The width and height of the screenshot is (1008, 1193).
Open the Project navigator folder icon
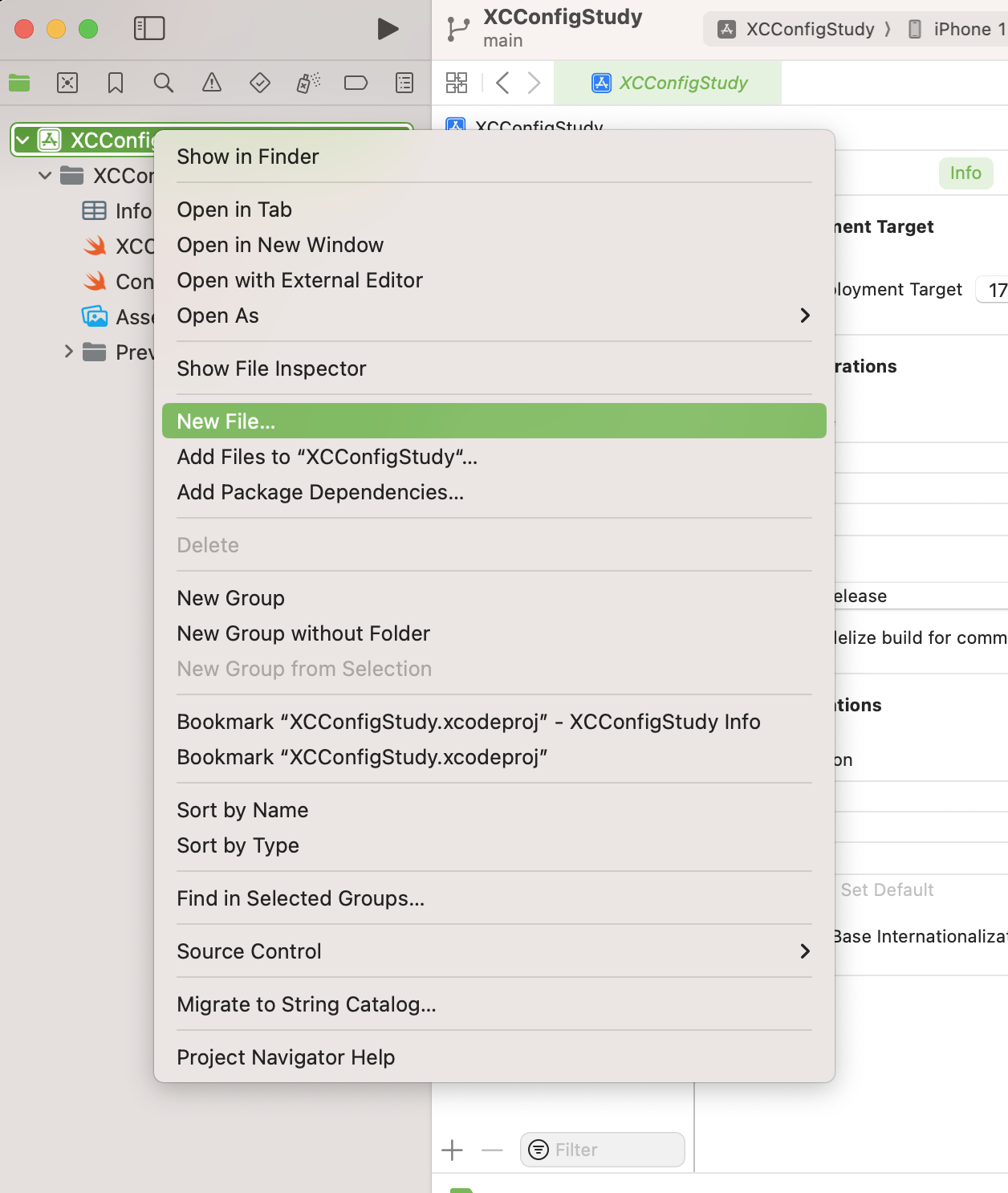(19, 83)
